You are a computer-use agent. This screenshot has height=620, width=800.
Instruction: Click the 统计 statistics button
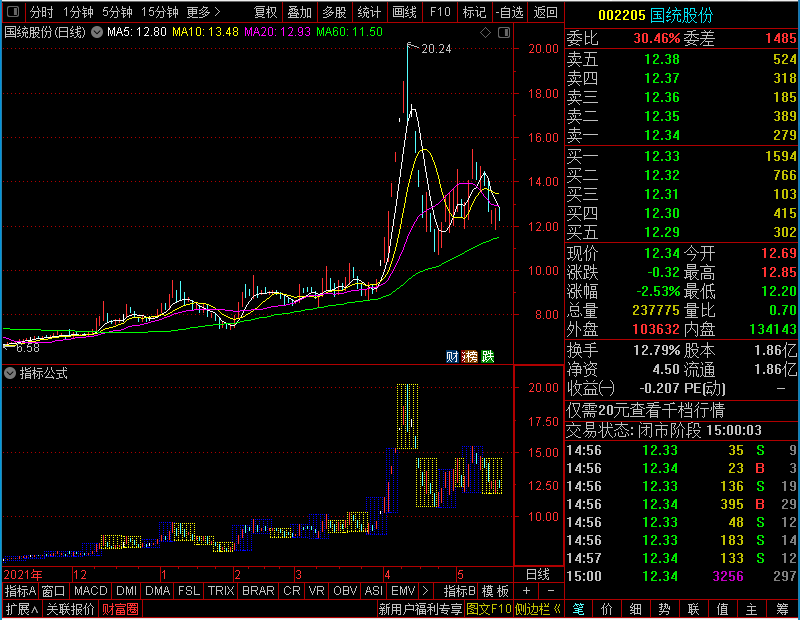[x=369, y=12]
